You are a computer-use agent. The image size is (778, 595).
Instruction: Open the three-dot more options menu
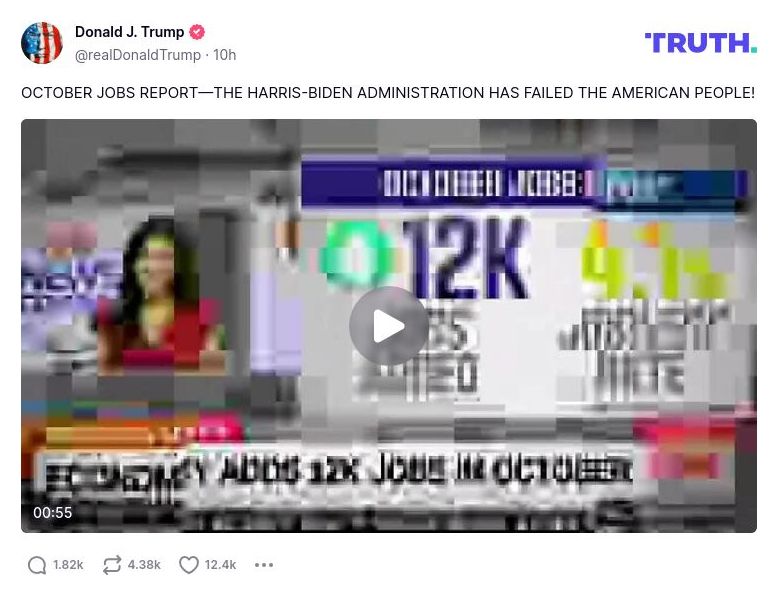(263, 565)
